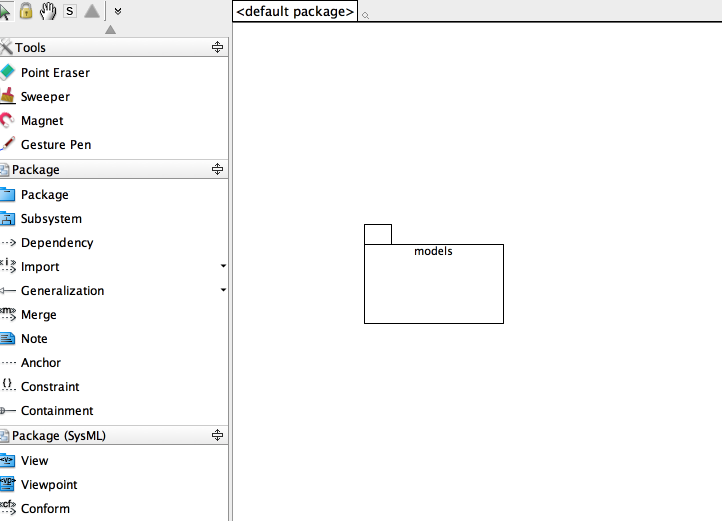The height and width of the screenshot is (521, 722).
Task: Open the Generalization tool dropdown arrow
Action: tap(223, 290)
